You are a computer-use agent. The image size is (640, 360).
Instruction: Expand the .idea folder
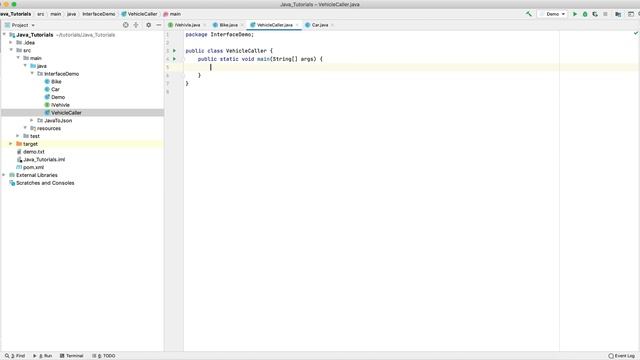(11, 42)
